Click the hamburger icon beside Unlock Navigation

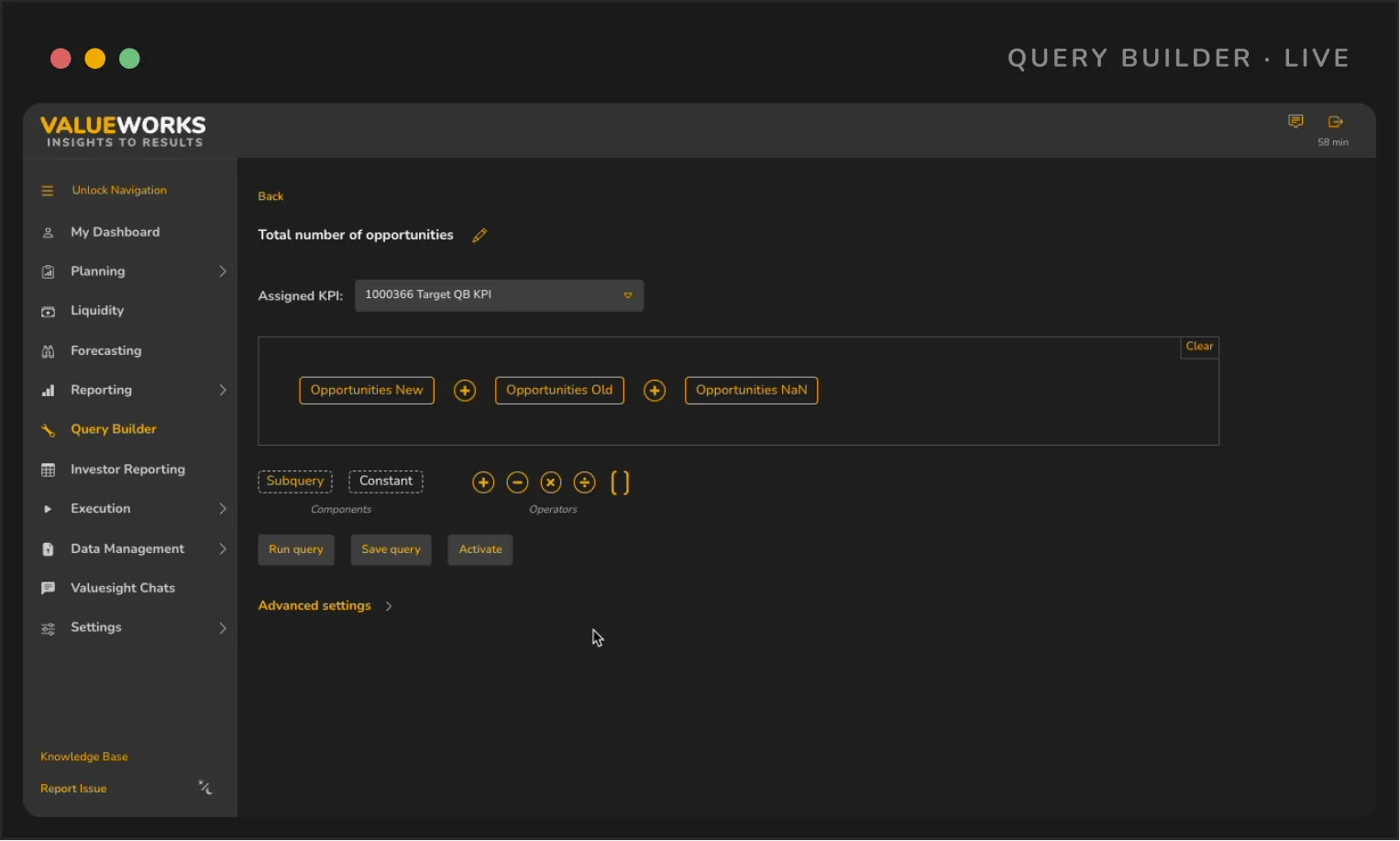tap(48, 191)
